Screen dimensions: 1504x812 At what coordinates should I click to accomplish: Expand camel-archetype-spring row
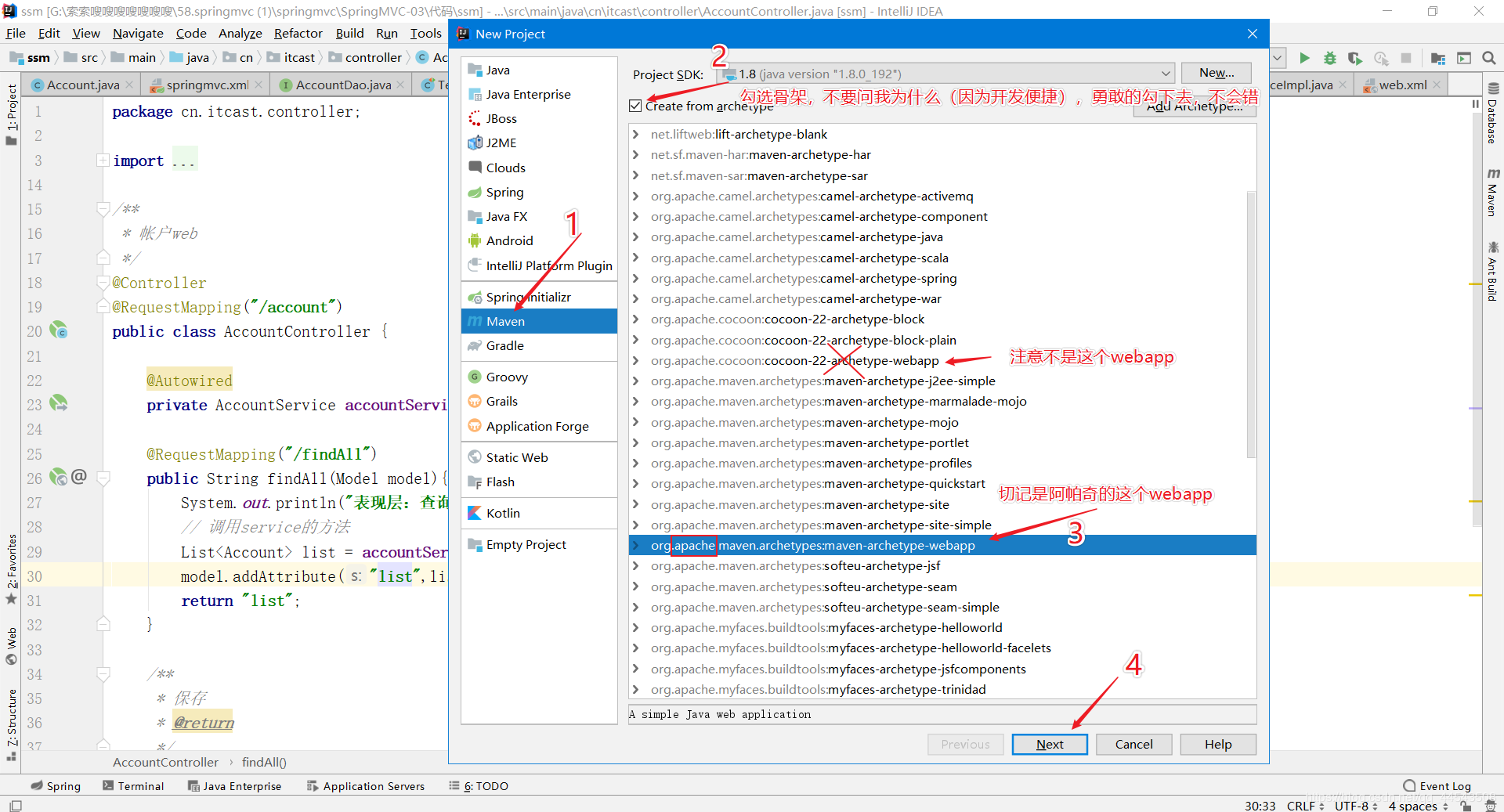pyautogui.click(x=636, y=278)
